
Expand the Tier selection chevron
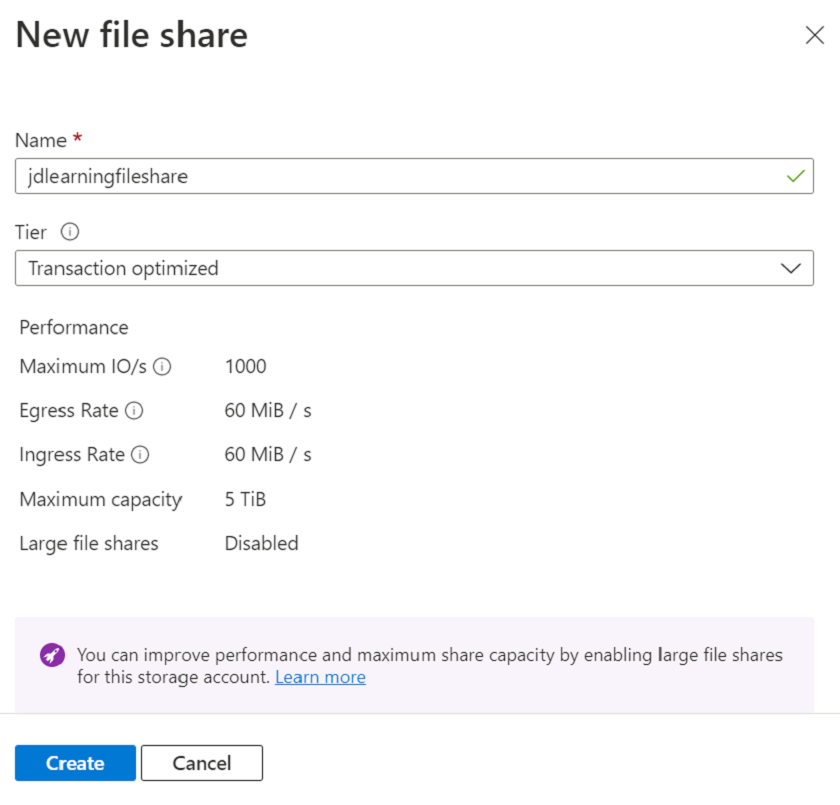click(x=790, y=268)
